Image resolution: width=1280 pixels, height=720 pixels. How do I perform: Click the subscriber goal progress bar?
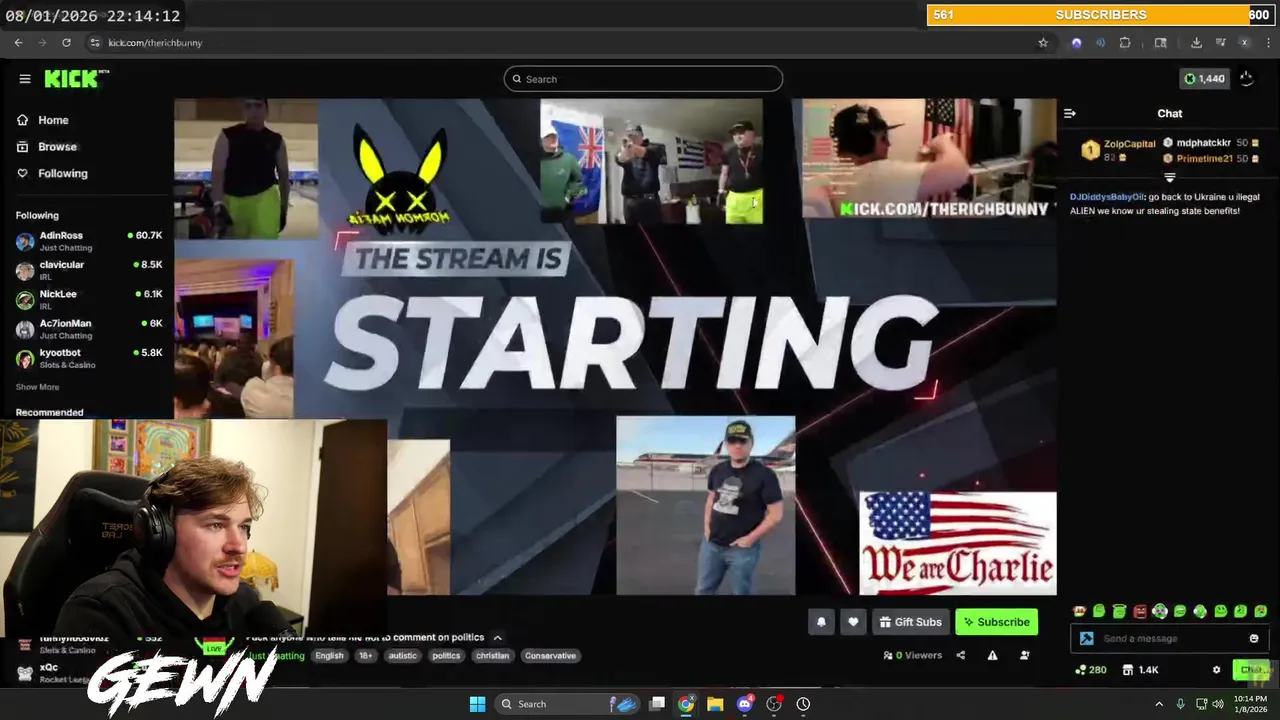[1100, 15]
